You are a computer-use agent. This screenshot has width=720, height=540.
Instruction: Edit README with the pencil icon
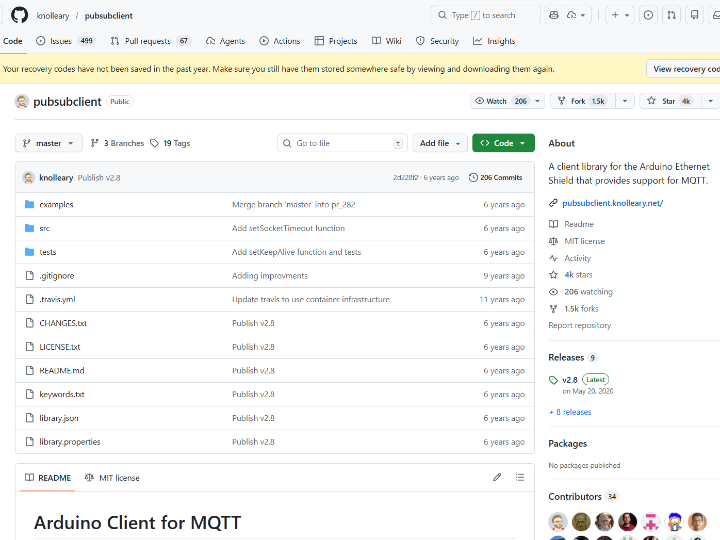[497, 478]
